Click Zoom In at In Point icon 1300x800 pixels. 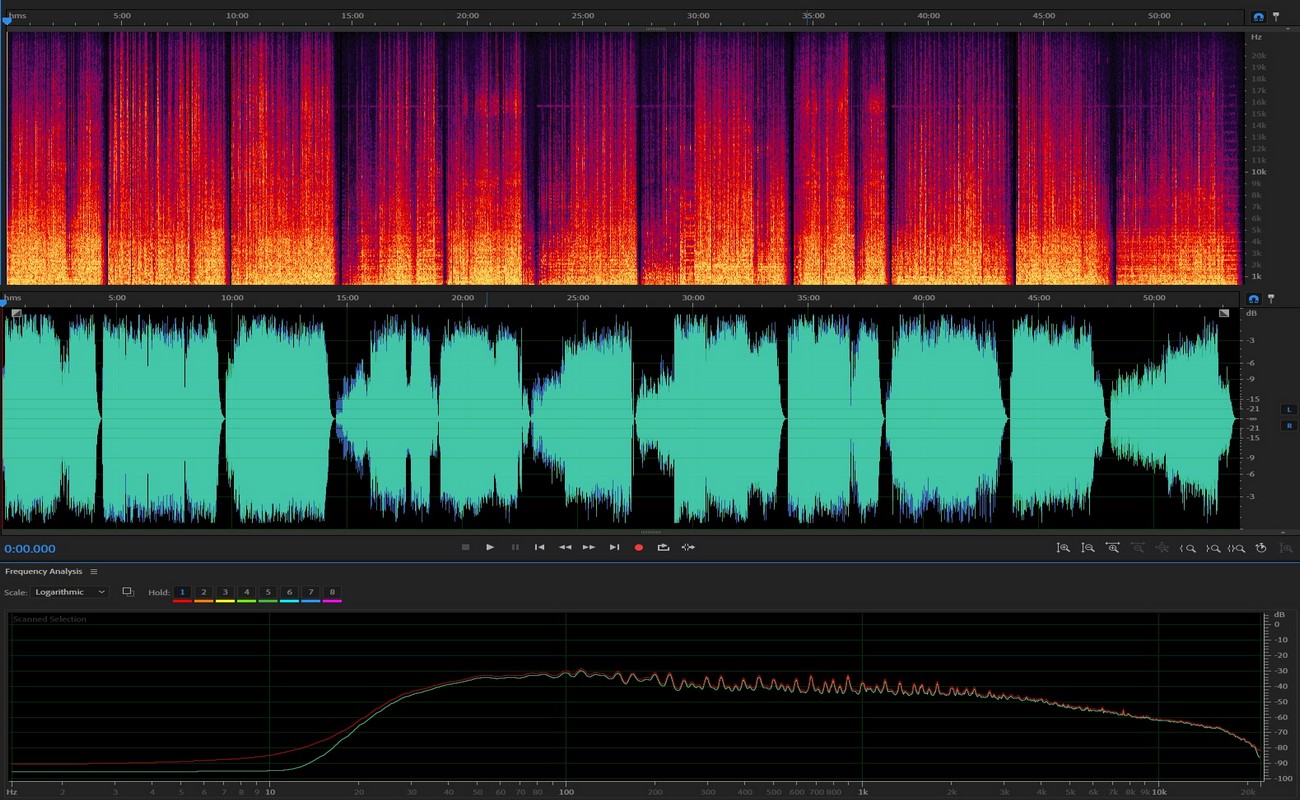click(1188, 548)
